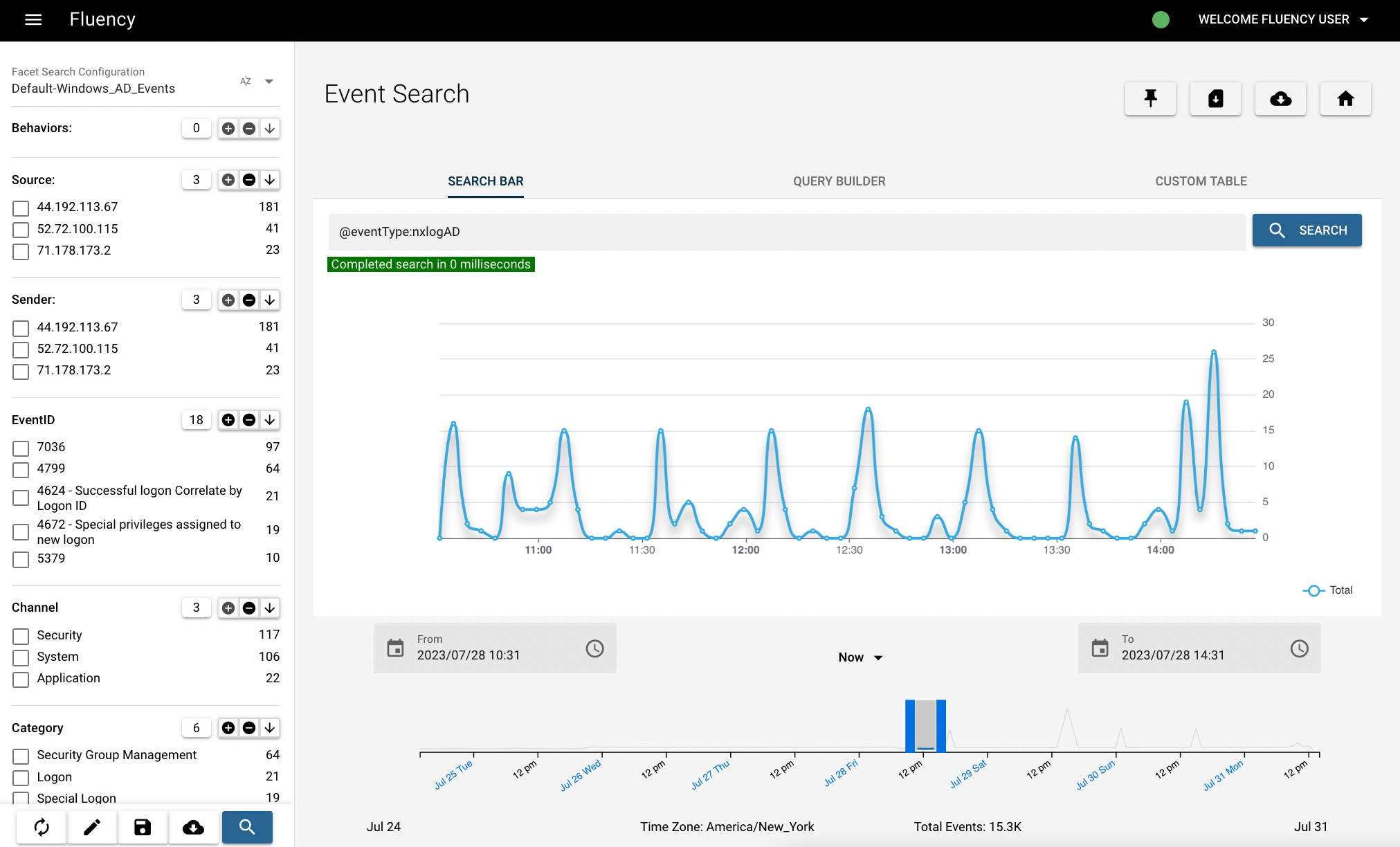Screen dimensions: 1400x847
Task: Open the hamburger navigation menu
Action: 33,19
